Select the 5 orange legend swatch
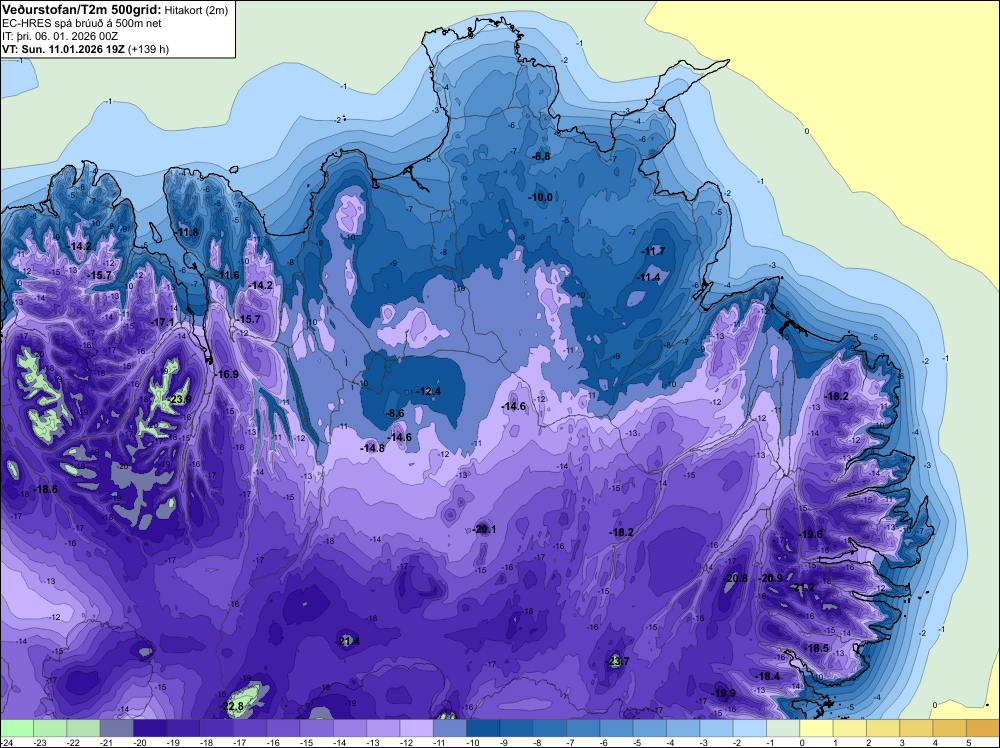 coord(983,728)
